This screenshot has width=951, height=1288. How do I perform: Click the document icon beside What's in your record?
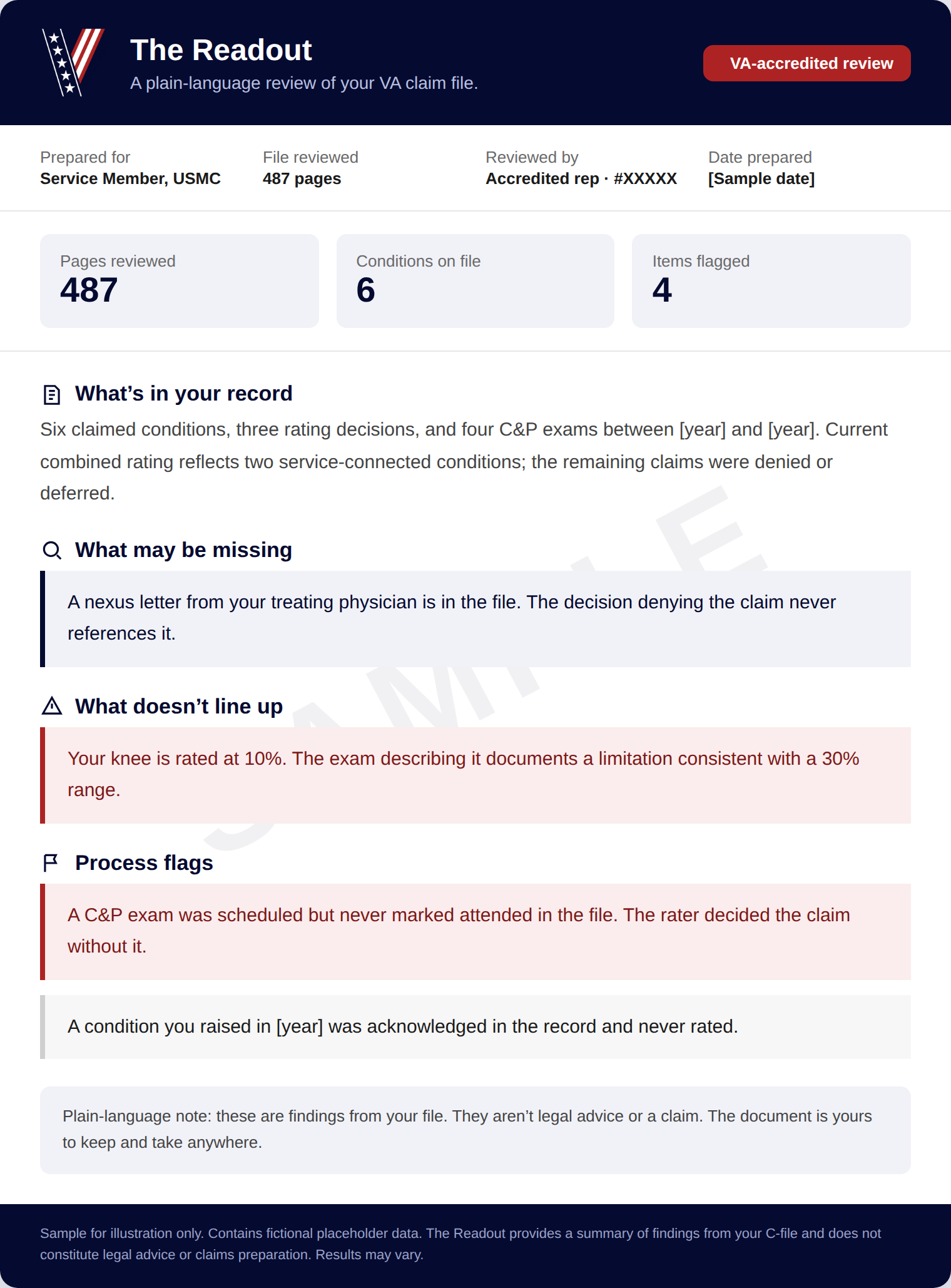point(52,394)
